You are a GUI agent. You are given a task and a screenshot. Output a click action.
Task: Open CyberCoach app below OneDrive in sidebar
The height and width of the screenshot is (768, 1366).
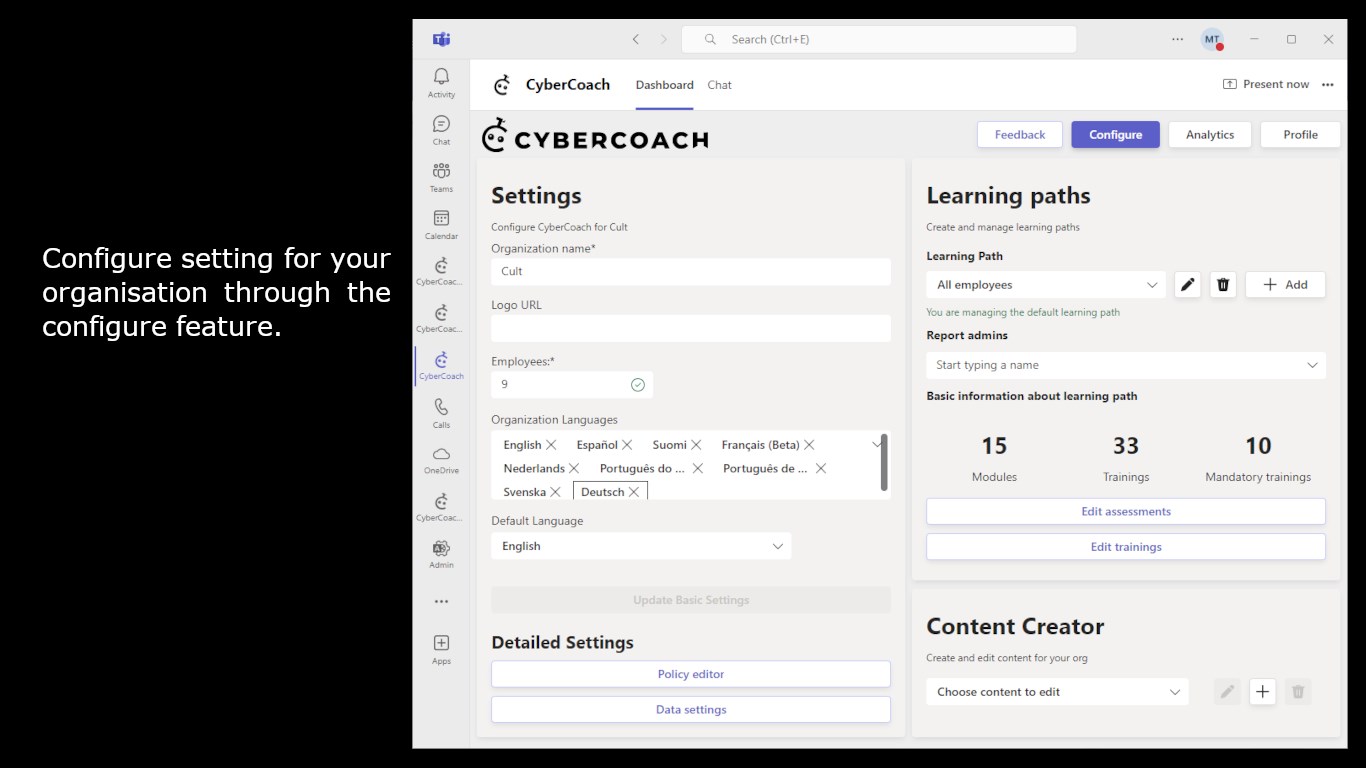click(441, 508)
